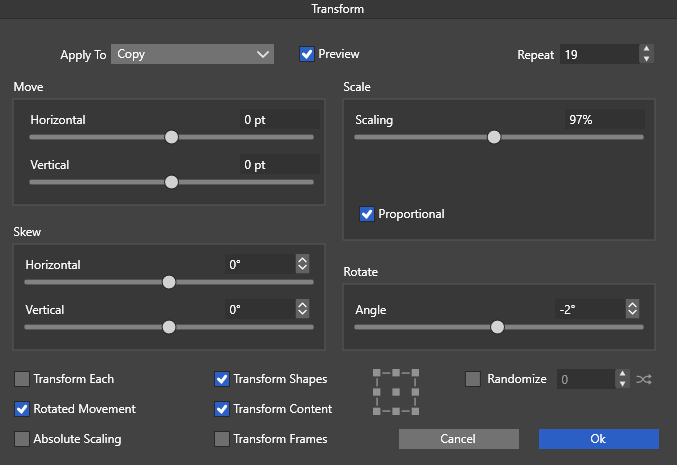The width and height of the screenshot is (677, 465).
Task: Enable the Transform Frames checkbox
Action: (222, 438)
